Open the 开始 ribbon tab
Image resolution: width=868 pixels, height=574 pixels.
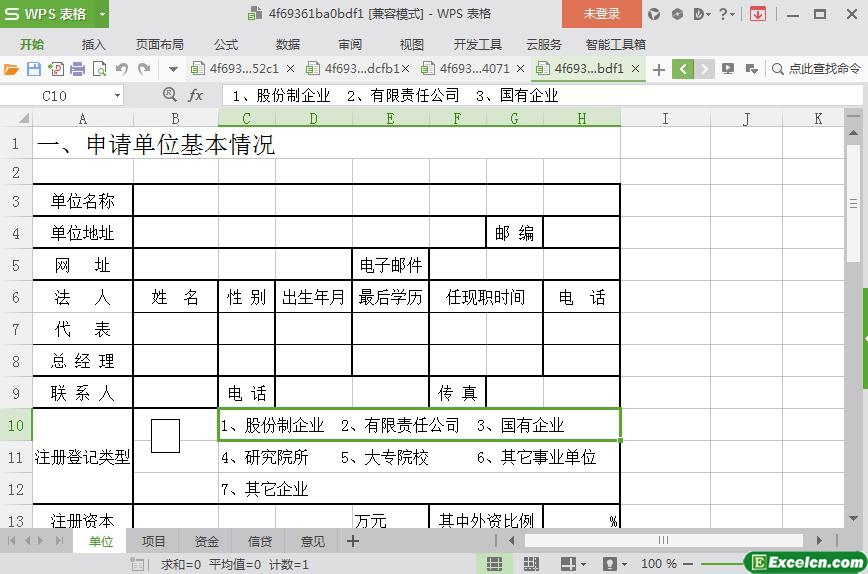(x=32, y=45)
